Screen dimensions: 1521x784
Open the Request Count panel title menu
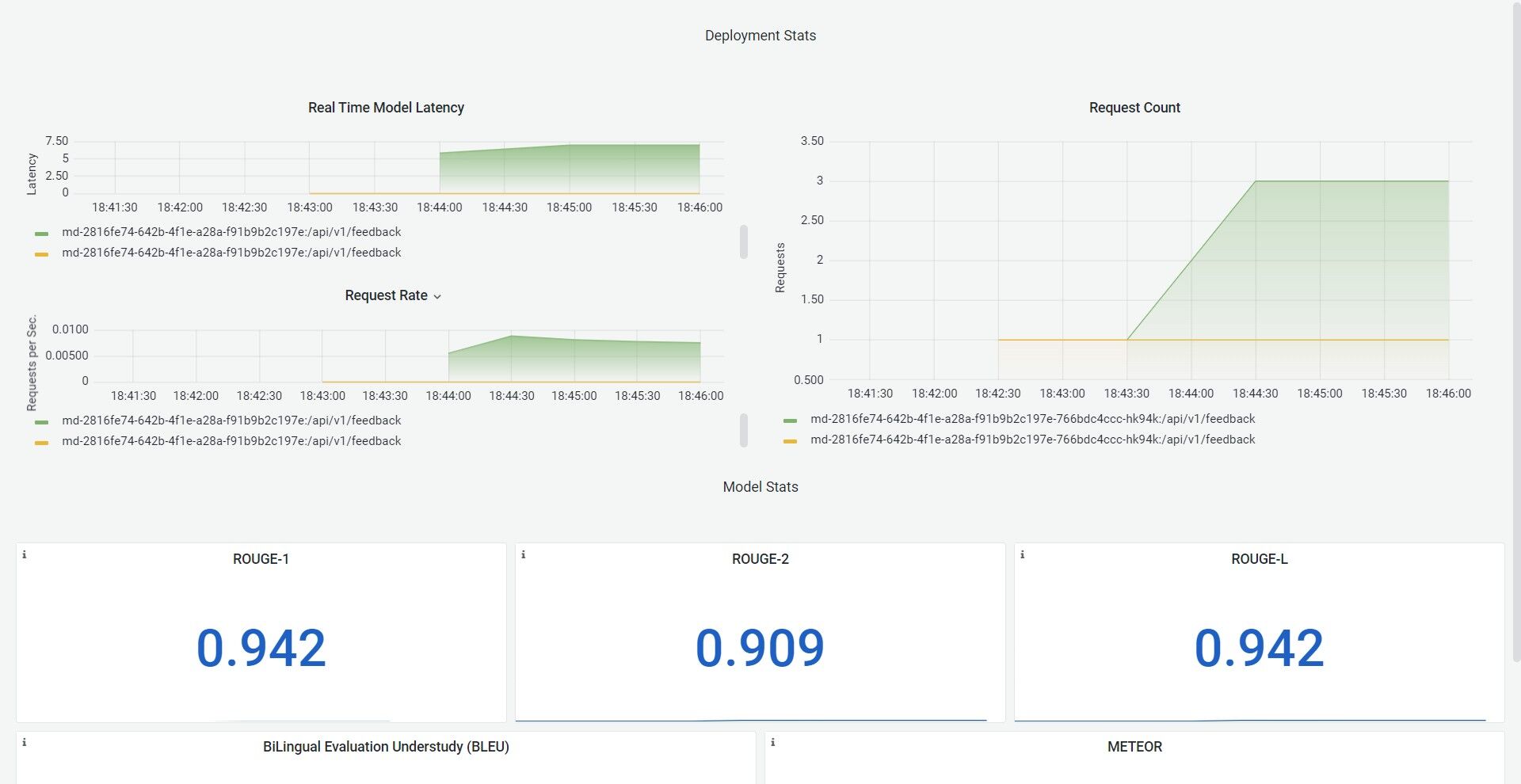1134,108
